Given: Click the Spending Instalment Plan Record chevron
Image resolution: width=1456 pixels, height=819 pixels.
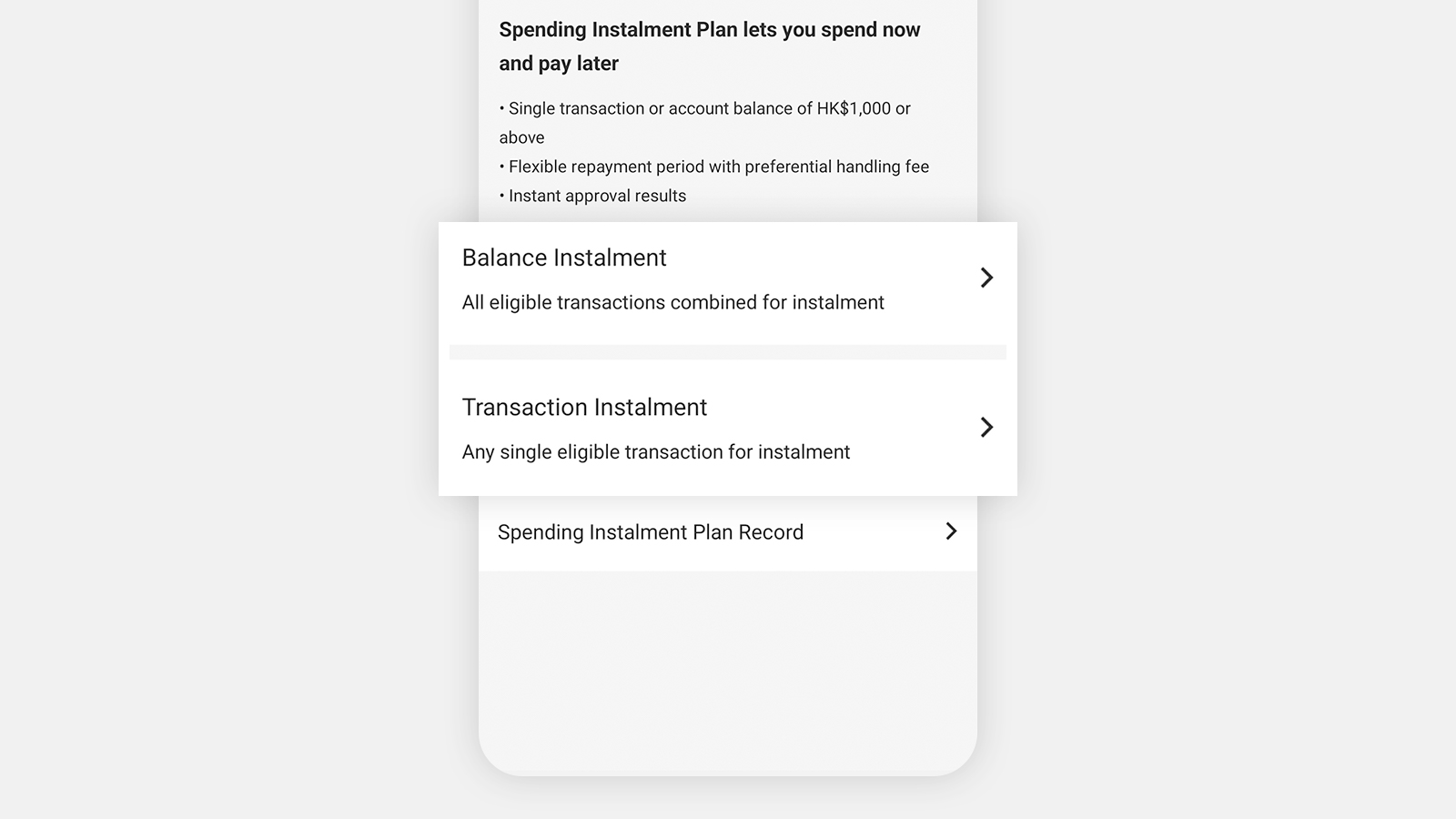Looking at the screenshot, I should coord(951,531).
